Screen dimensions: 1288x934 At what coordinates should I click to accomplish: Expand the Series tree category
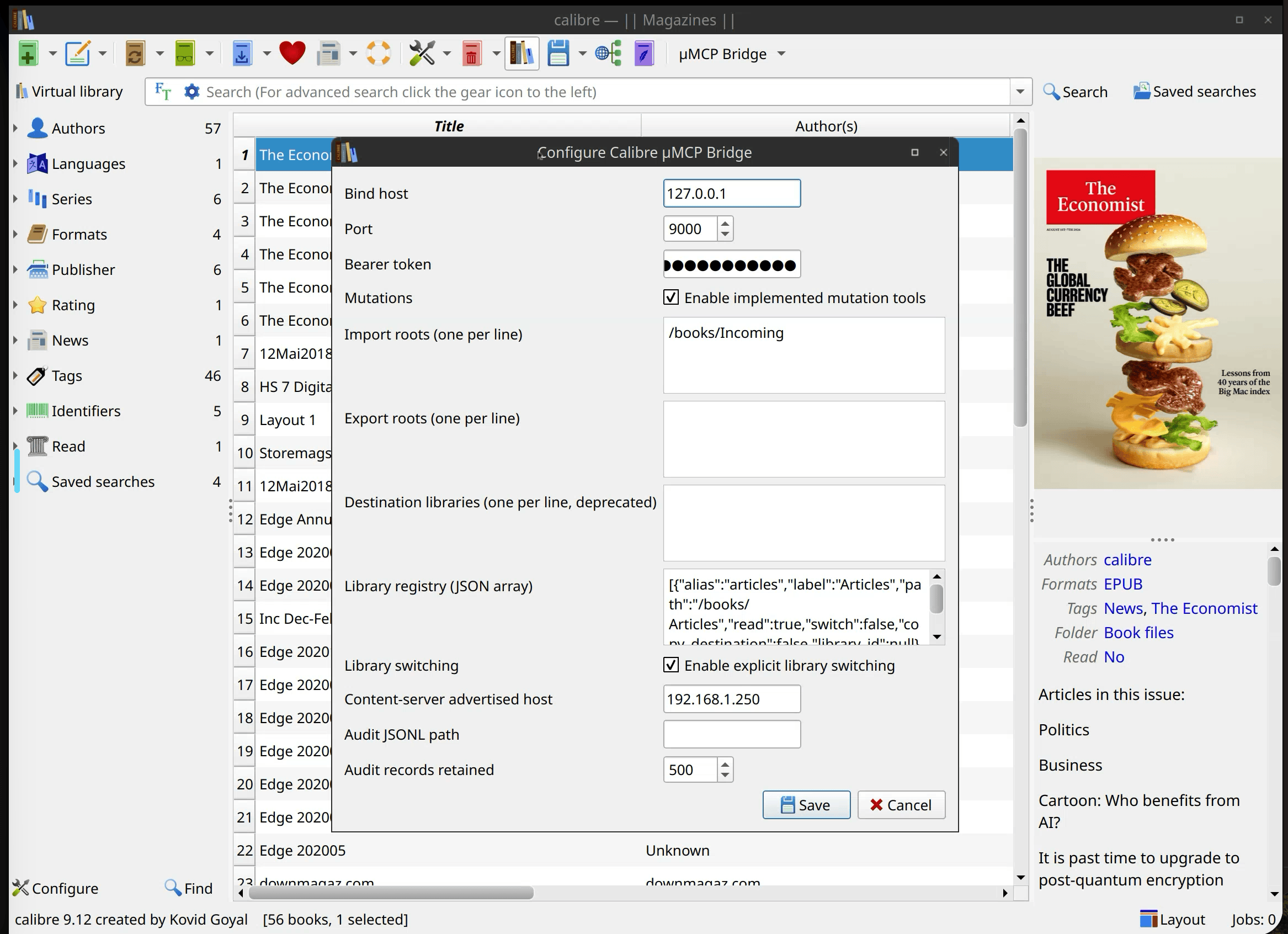click(15, 199)
